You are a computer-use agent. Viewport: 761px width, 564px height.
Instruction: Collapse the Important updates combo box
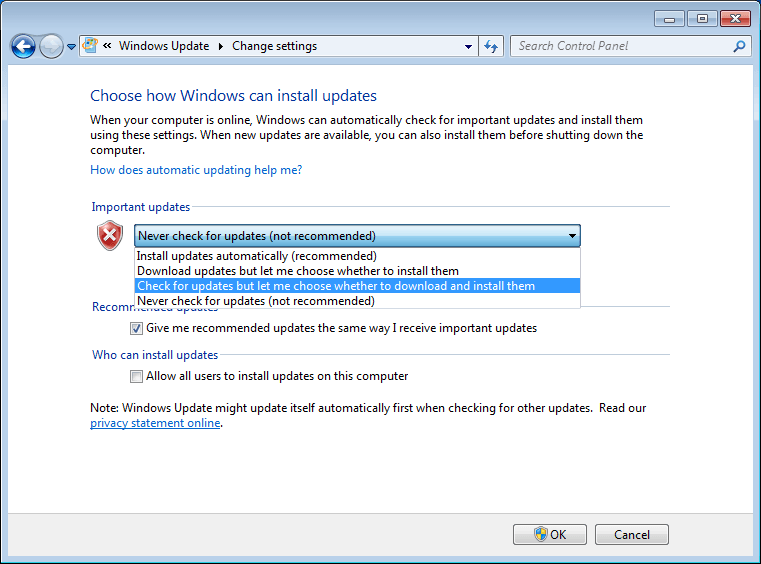pyautogui.click(x=357, y=236)
